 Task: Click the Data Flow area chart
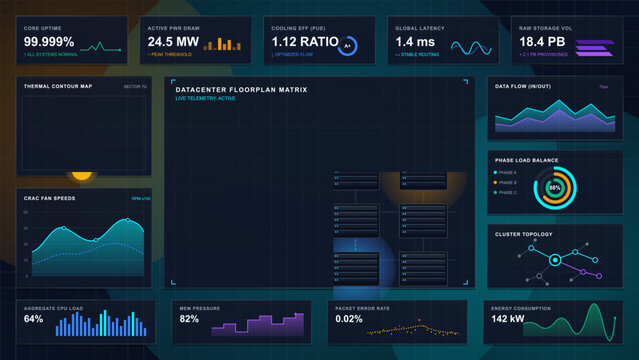point(555,116)
